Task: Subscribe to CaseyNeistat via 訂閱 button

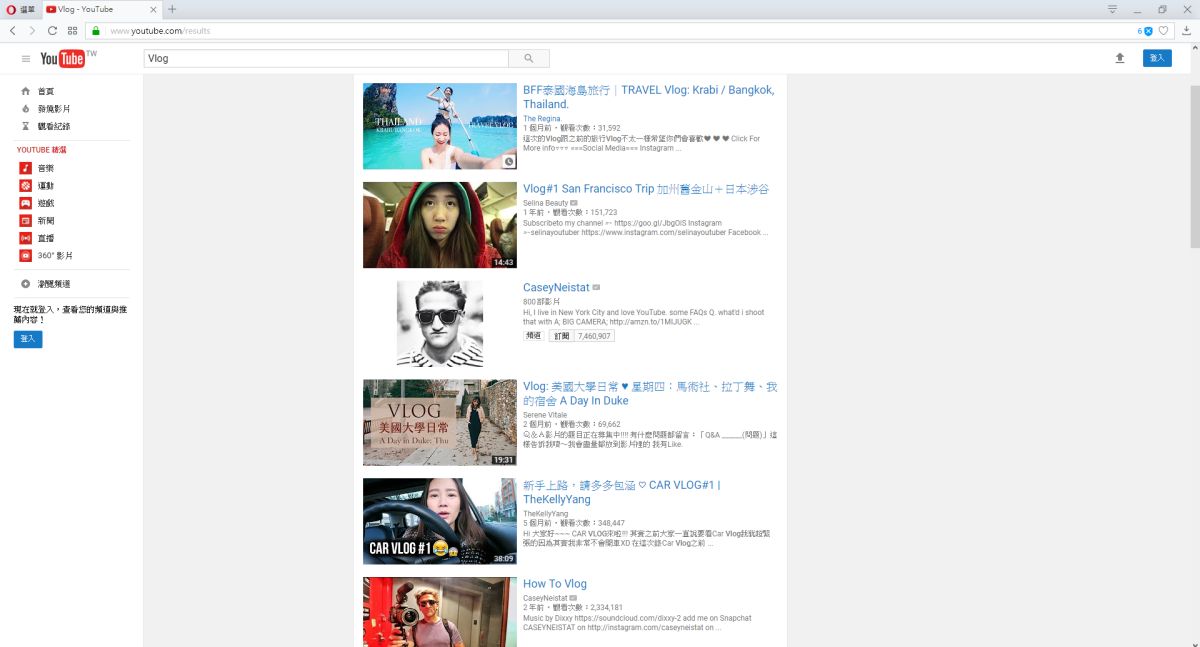Action: [x=560, y=335]
